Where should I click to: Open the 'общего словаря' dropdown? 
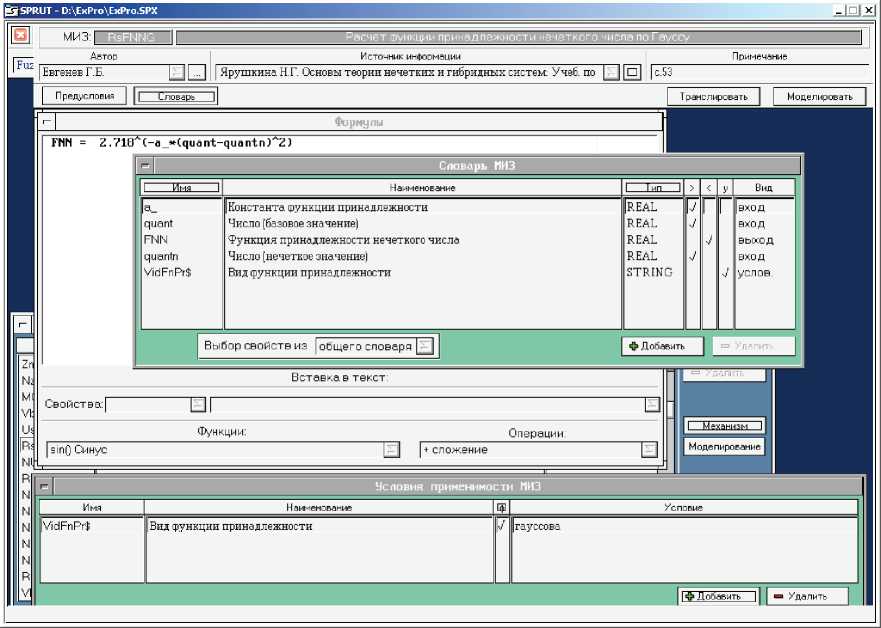coord(425,346)
